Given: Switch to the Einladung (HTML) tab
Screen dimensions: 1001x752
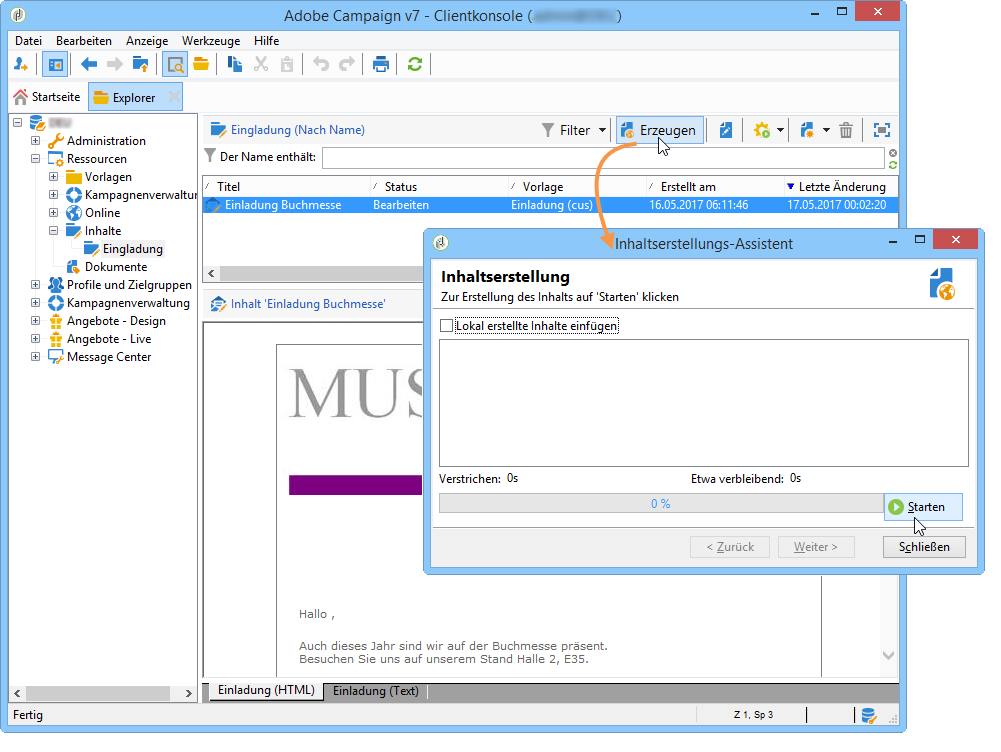Looking at the screenshot, I should (266, 691).
